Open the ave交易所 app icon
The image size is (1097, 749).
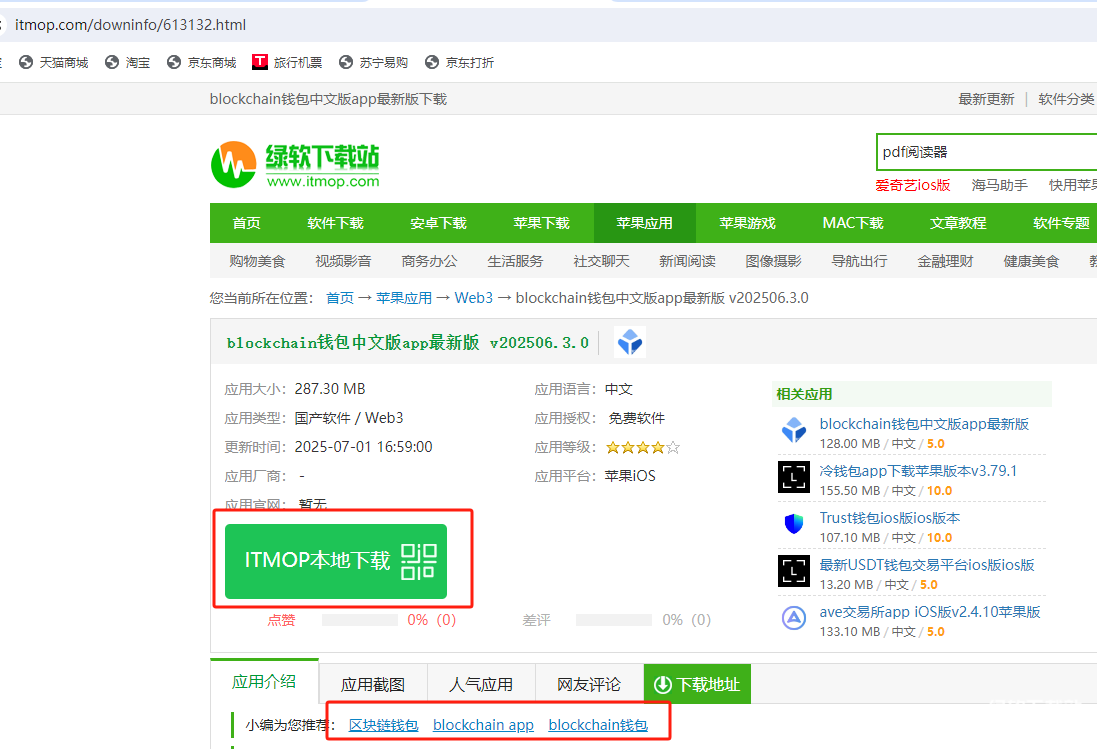(794, 618)
